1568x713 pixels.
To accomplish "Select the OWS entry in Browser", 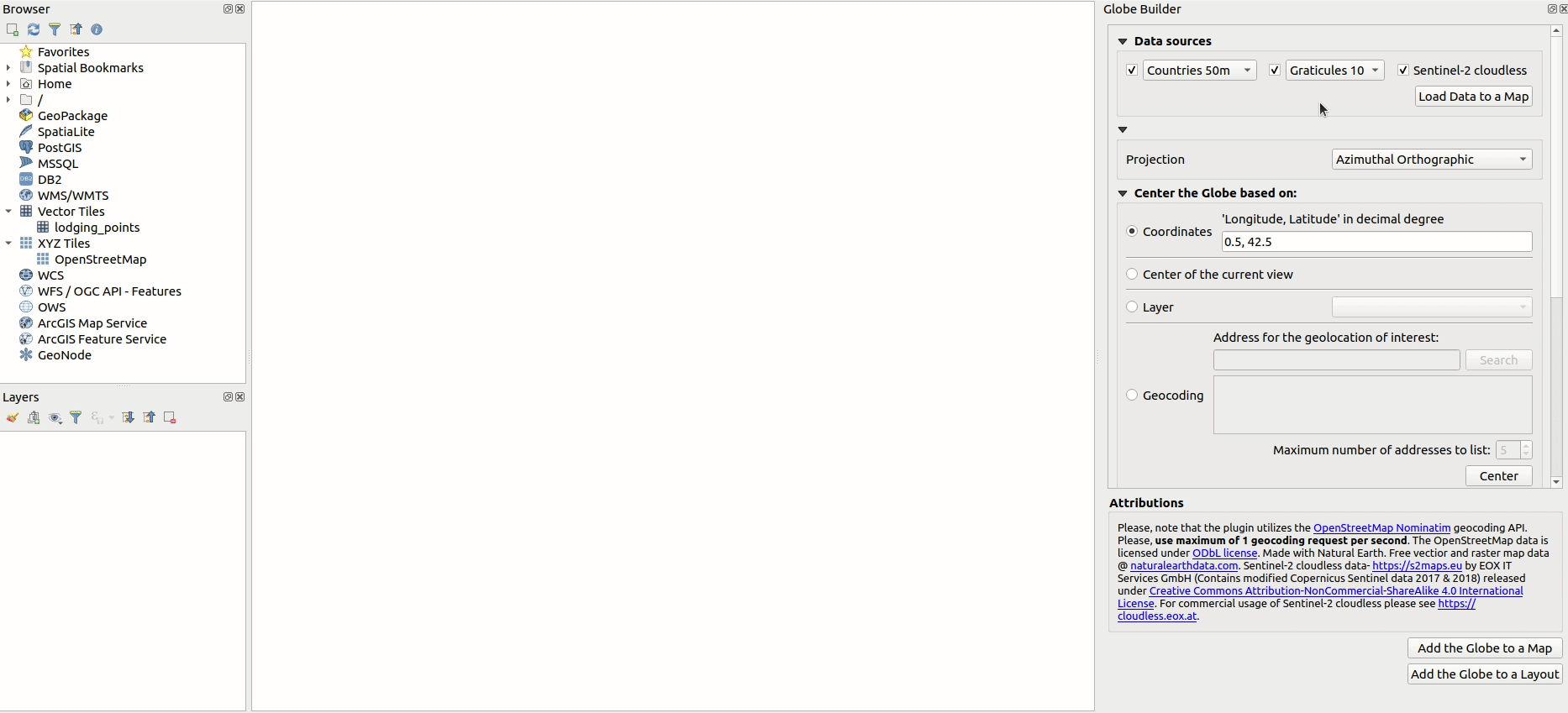I will tap(51, 307).
